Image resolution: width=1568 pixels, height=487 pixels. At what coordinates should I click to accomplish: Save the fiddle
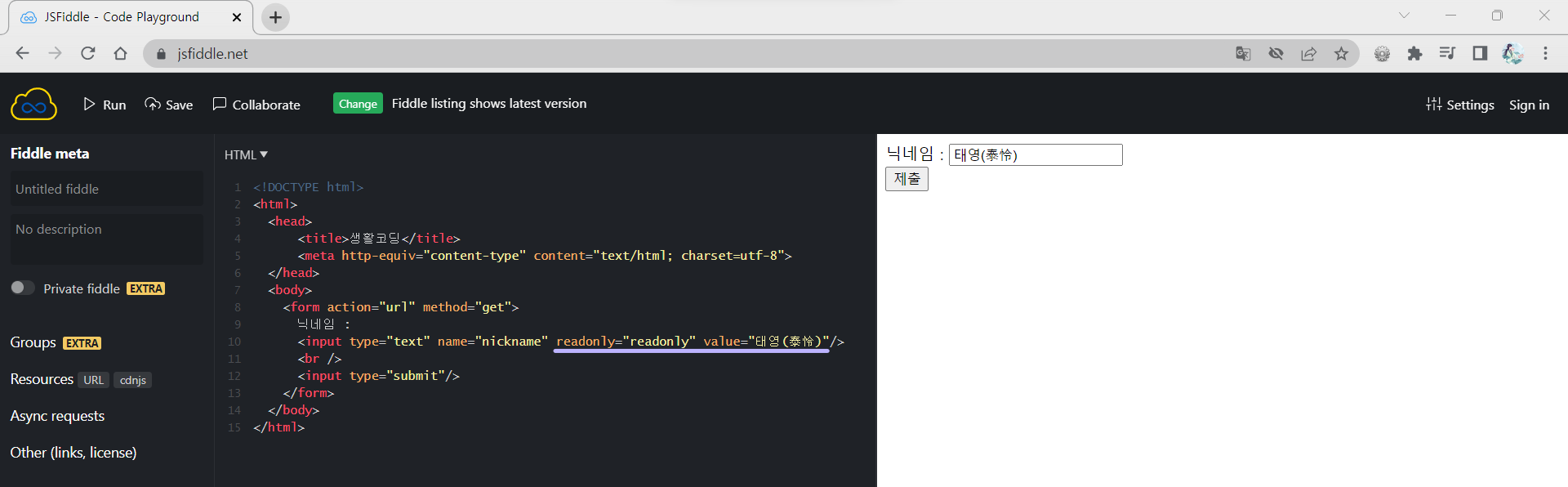point(169,105)
